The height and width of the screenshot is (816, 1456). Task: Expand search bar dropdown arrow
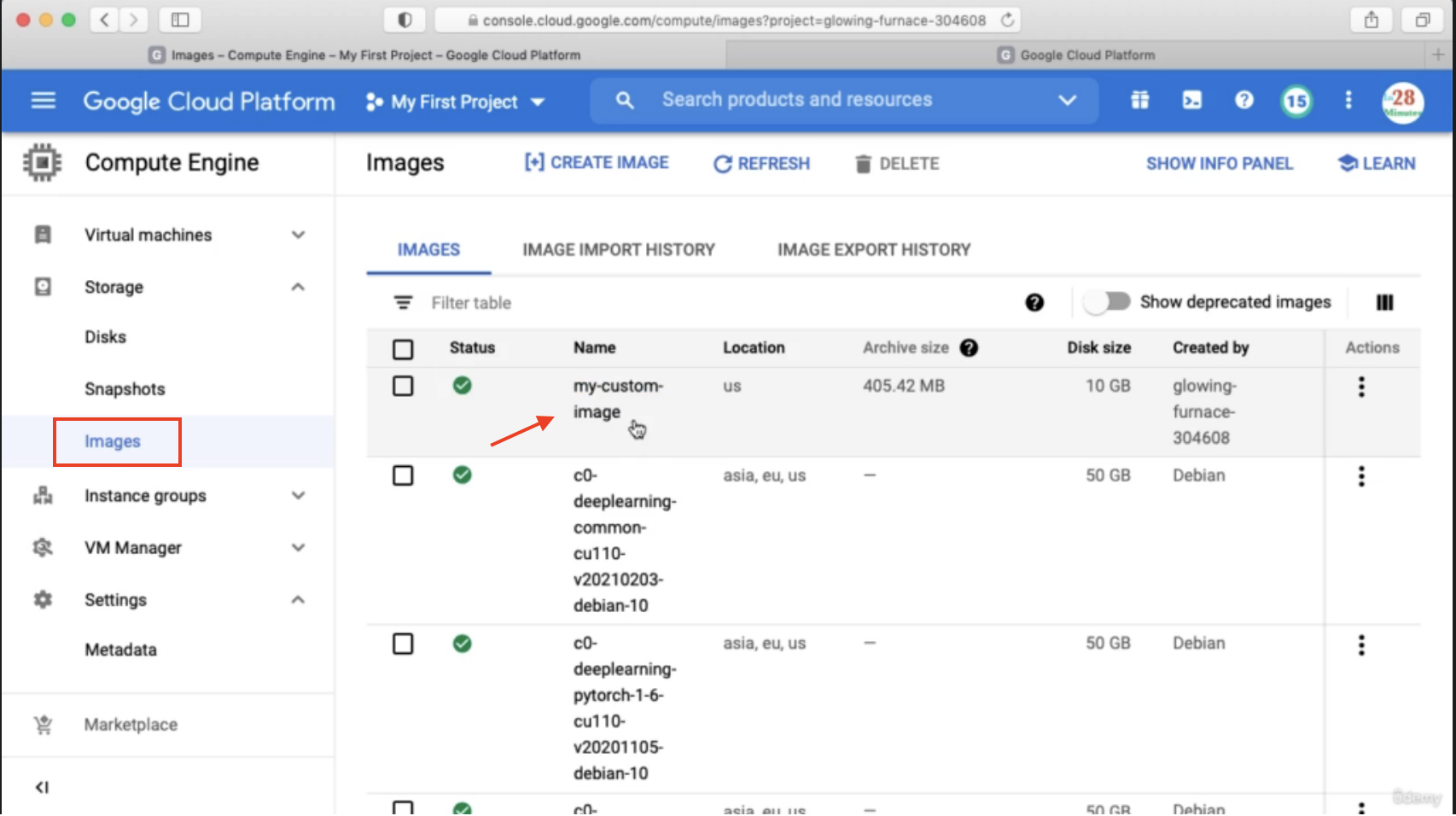1067,100
